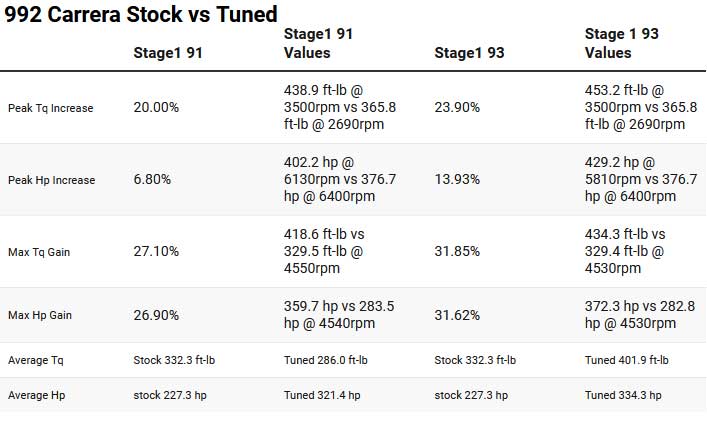Click the '453.2 ft-lb @ 3500rpm' values cell
707x424 pixels.
pyautogui.click(x=641, y=107)
